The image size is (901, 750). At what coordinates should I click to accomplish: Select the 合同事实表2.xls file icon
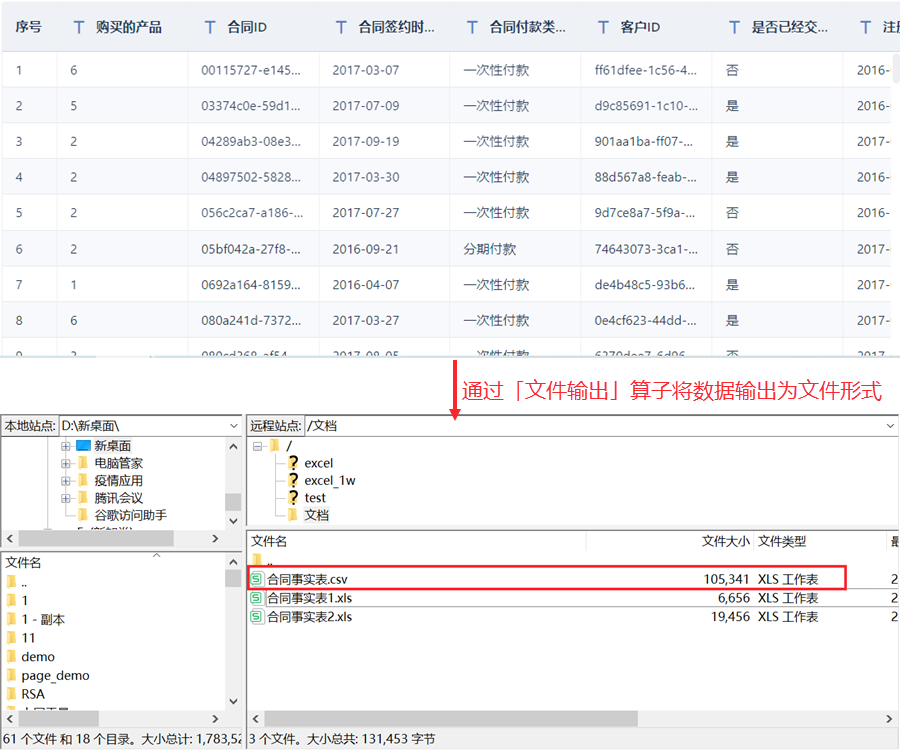[x=256, y=617]
